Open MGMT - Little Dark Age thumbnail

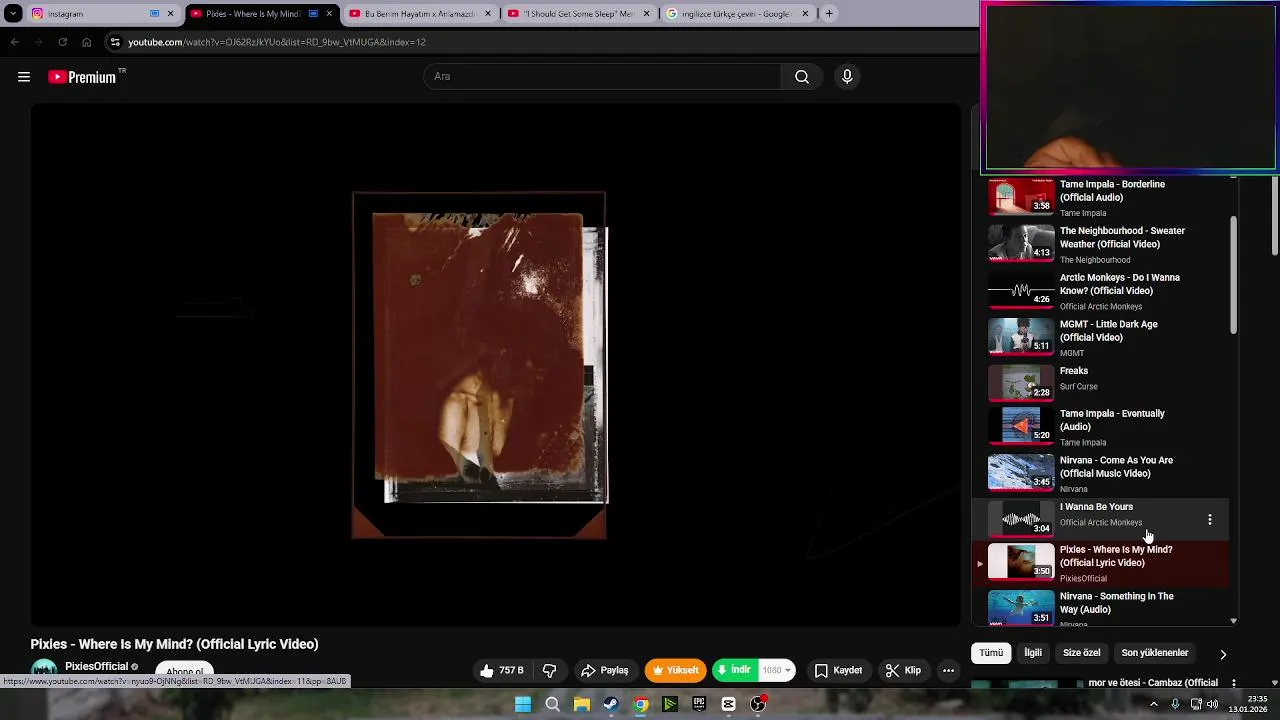pos(1021,337)
